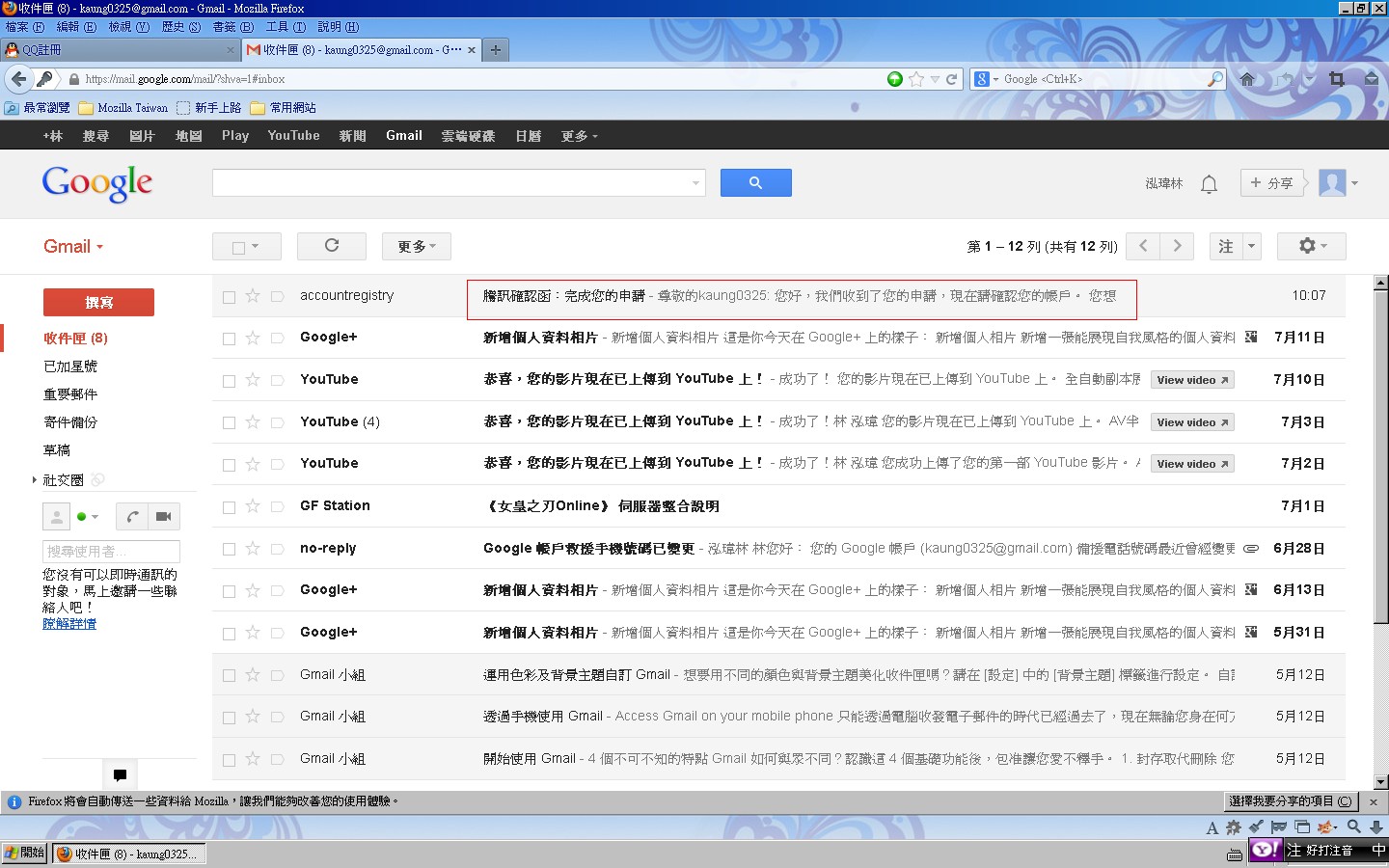The width and height of the screenshot is (1389, 868).
Task: Click the windows icon in the add-on bar
Action: click(x=1302, y=827)
